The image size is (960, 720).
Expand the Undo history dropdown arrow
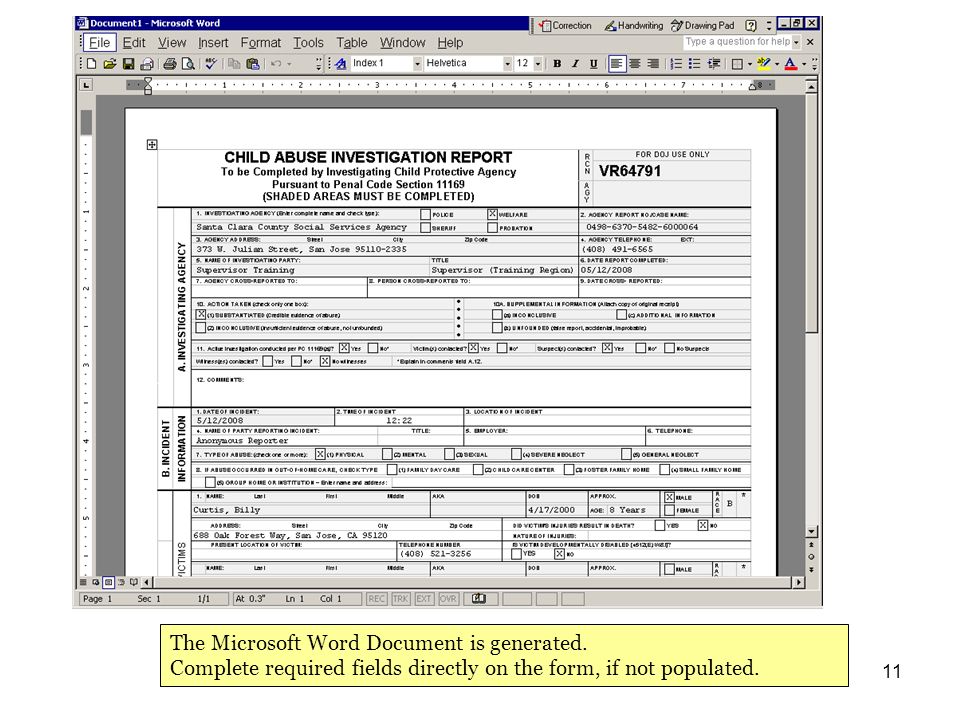pos(290,64)
